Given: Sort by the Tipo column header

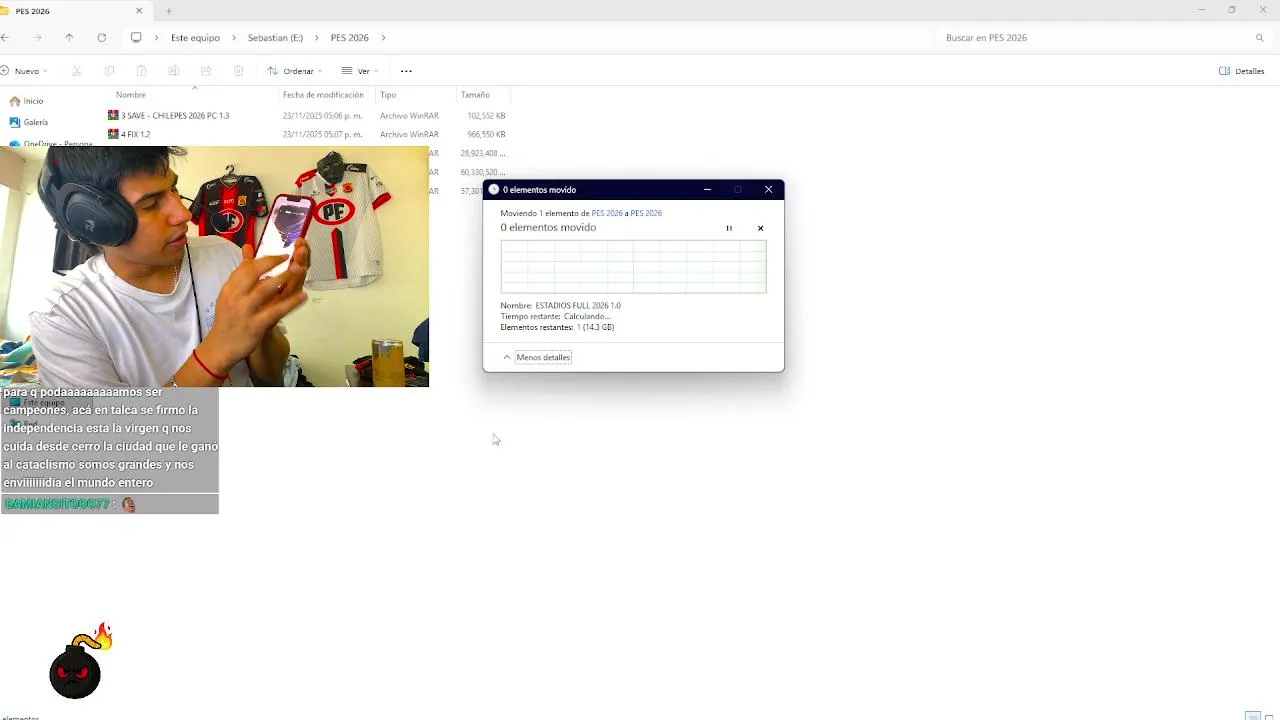Looking at the screenshot, I should 388,95.
